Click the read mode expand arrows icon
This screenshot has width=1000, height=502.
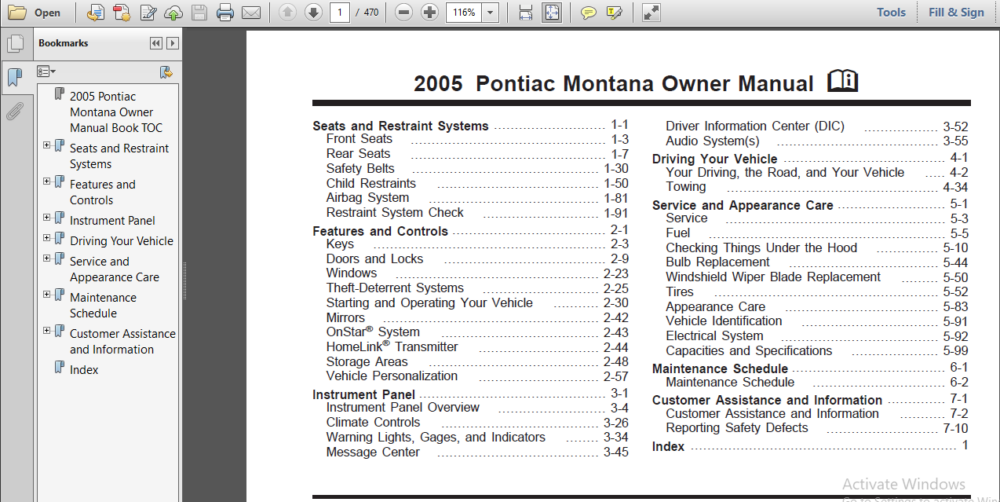pyautogui.click(x=651, y=12)
